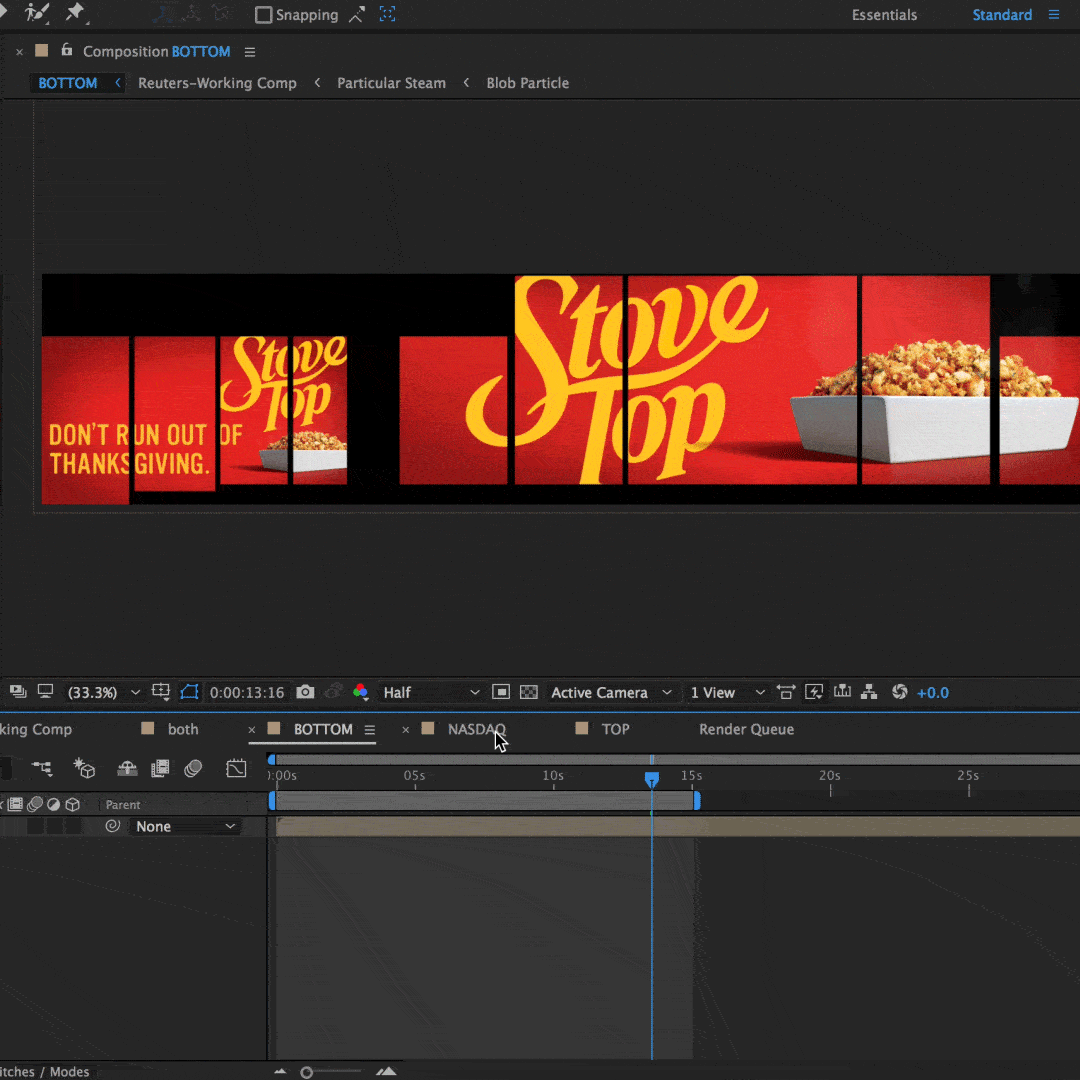Navigate to Blob Particle breadcrumb
1080x1080 pixels.
pos(528,83)
